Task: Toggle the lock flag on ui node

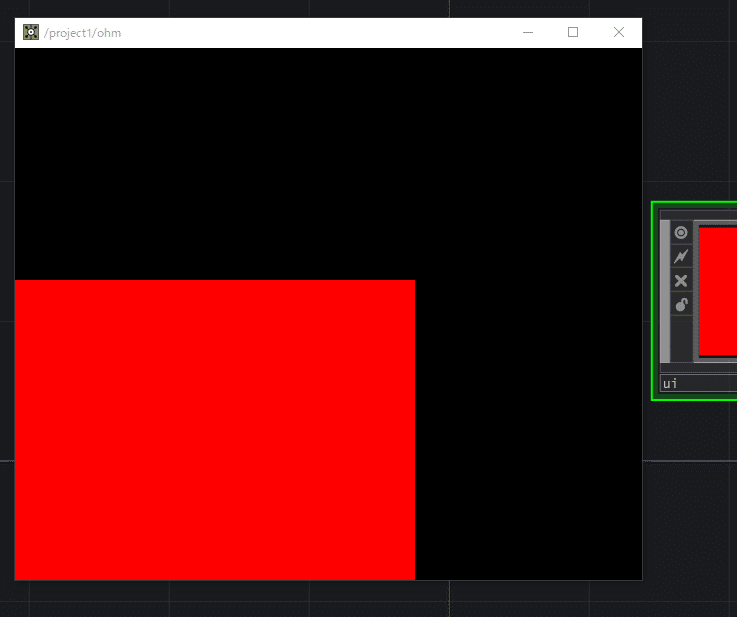Action: pyautogui.click(x=681, y=305)
